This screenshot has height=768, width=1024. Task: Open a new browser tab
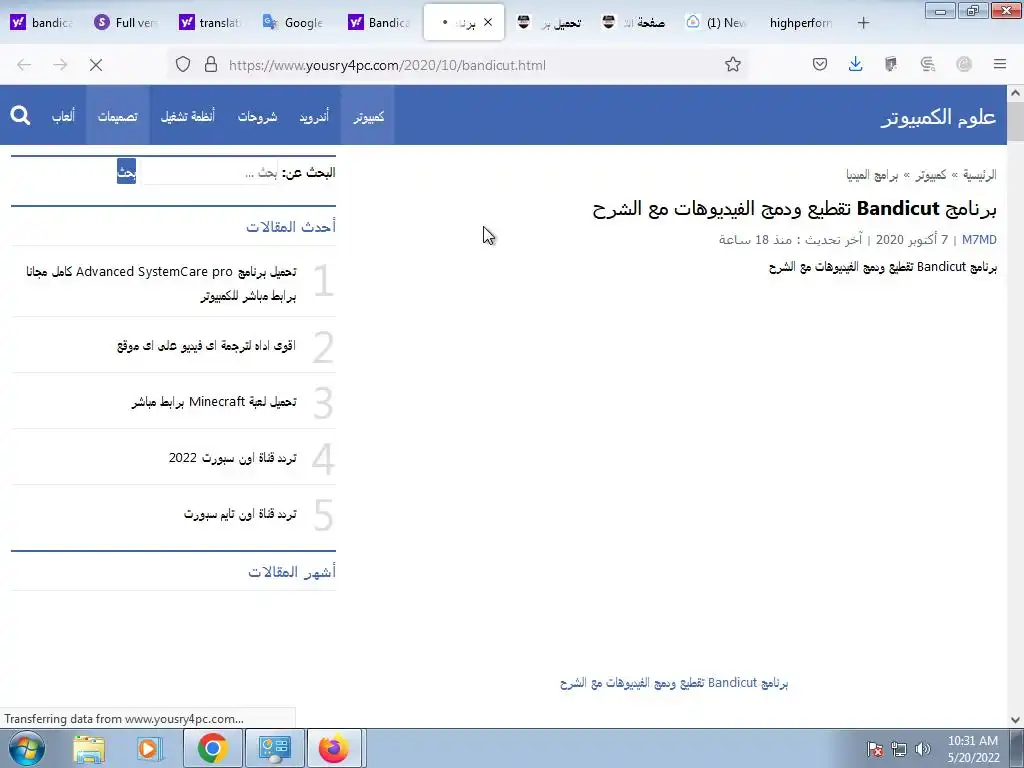point(863,23)
